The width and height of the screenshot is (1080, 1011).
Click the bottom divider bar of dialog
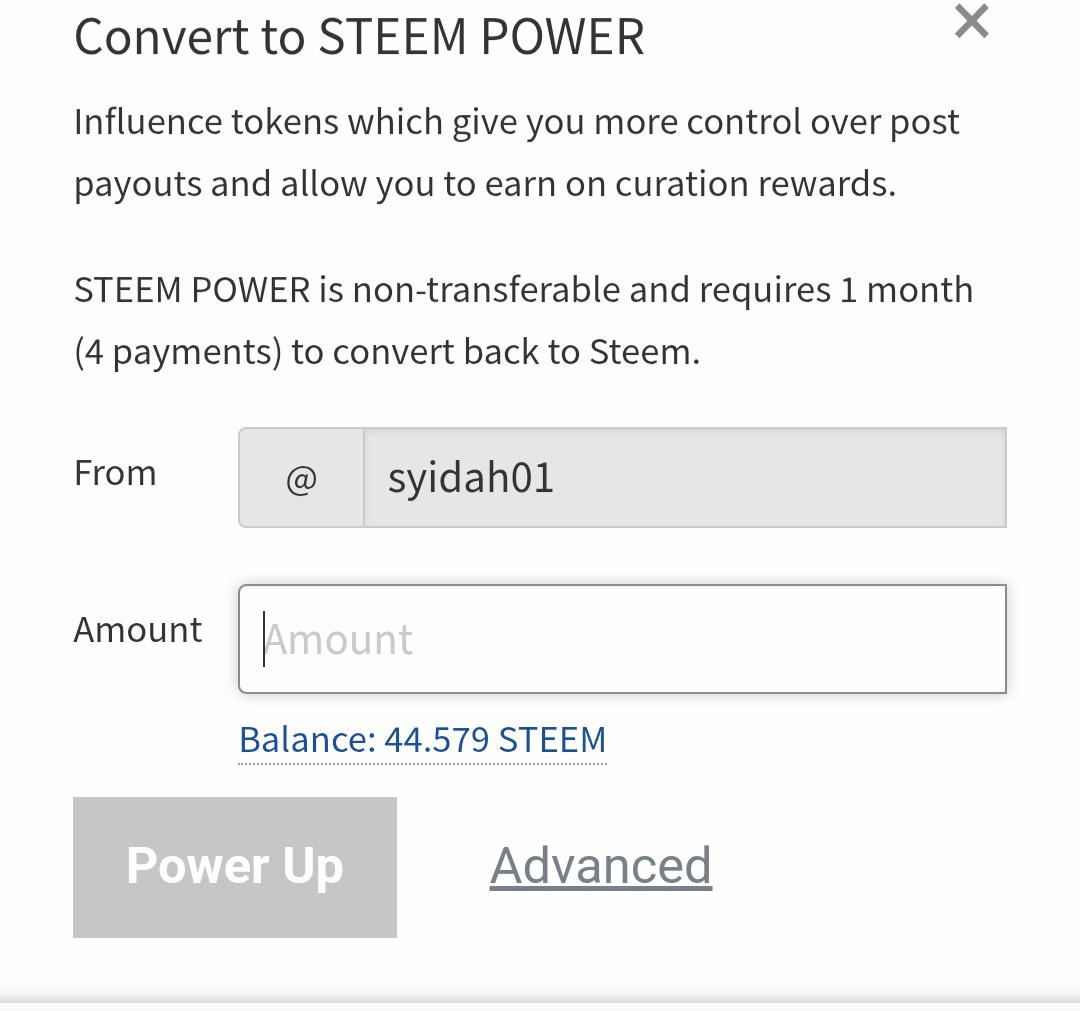(540, 1002)
